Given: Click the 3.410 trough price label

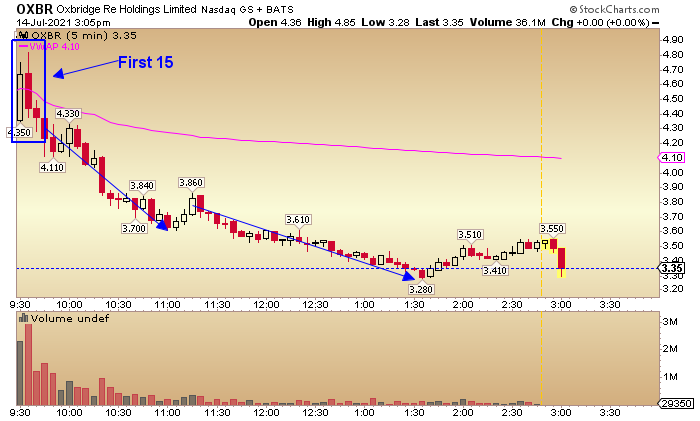Looking at the screenshot, I should pyautogui.click(x=495, y=270).
